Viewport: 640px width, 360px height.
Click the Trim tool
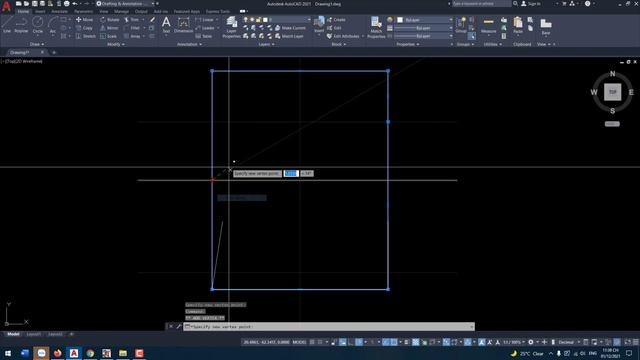[131, 20]
